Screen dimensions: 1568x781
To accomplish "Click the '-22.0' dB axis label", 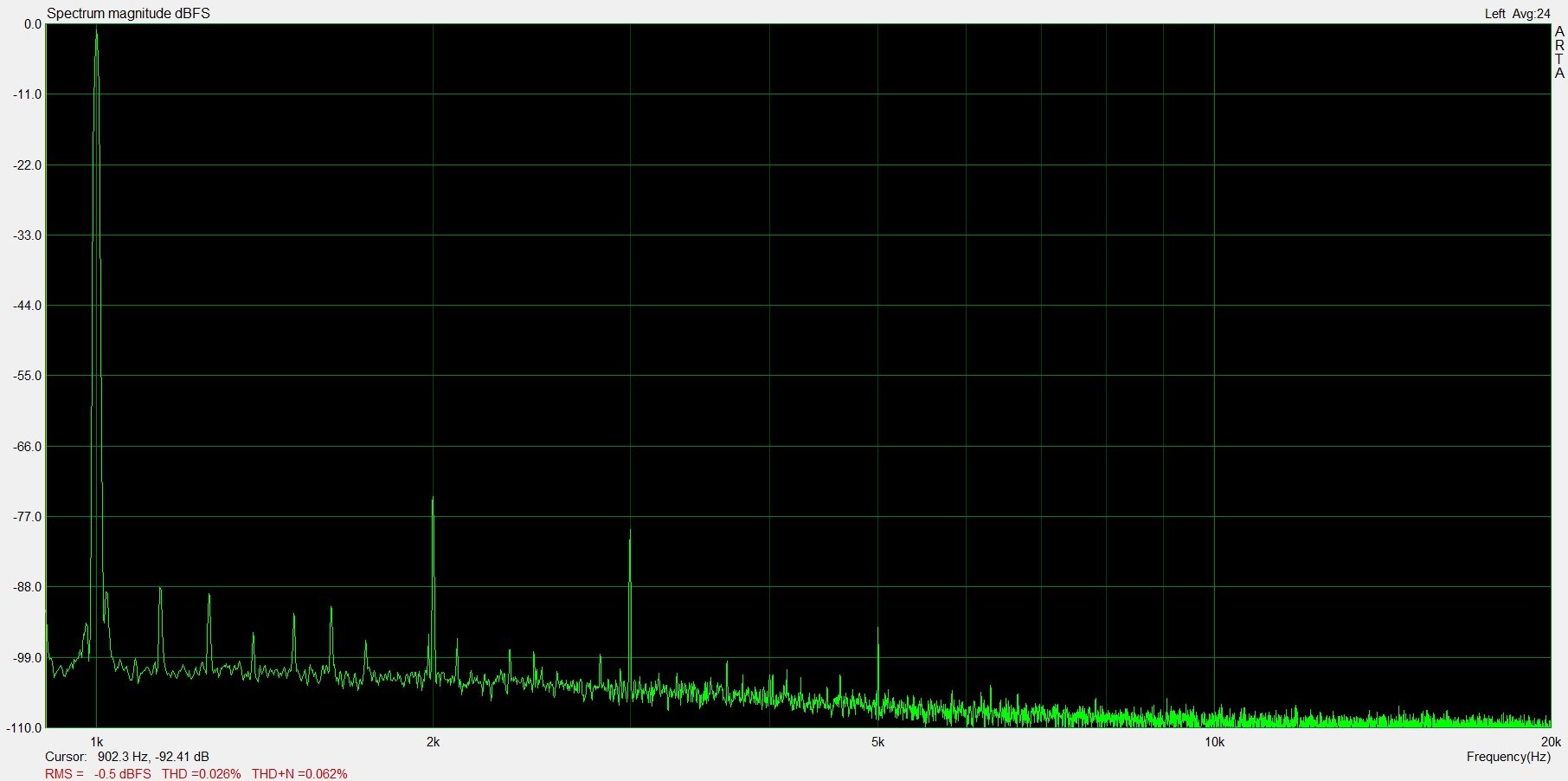I will point(28,165).
